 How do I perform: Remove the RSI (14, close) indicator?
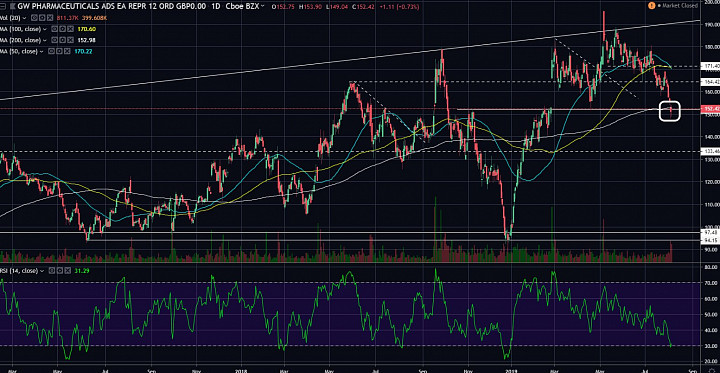[68, 271]
